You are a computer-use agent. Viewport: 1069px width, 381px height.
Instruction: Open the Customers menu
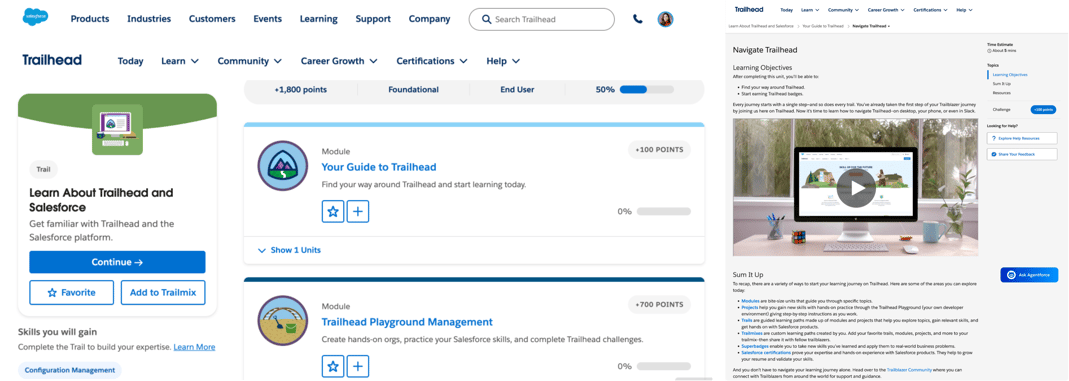[212, 19]
